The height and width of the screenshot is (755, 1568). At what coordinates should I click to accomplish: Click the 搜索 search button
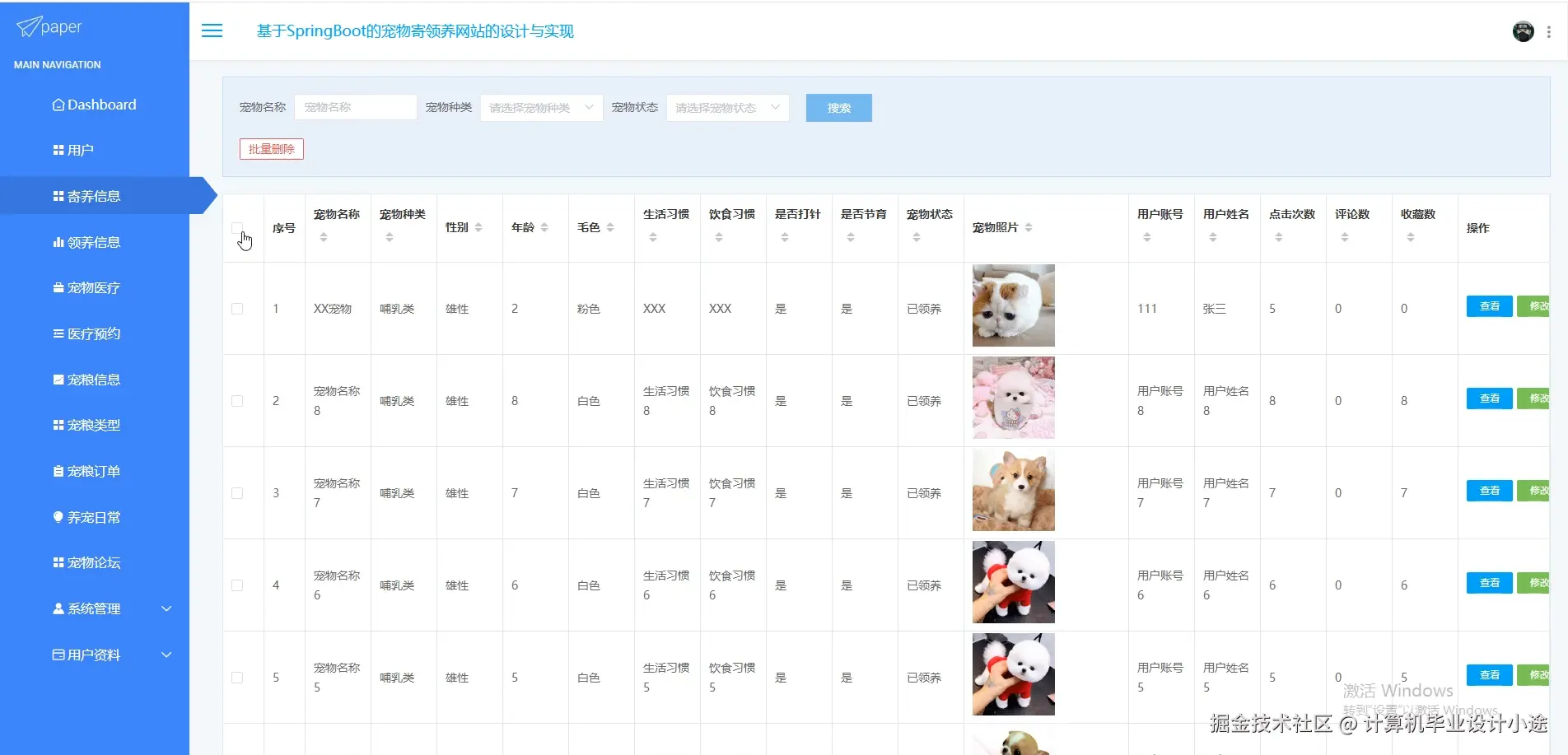(x=838, y=108)
